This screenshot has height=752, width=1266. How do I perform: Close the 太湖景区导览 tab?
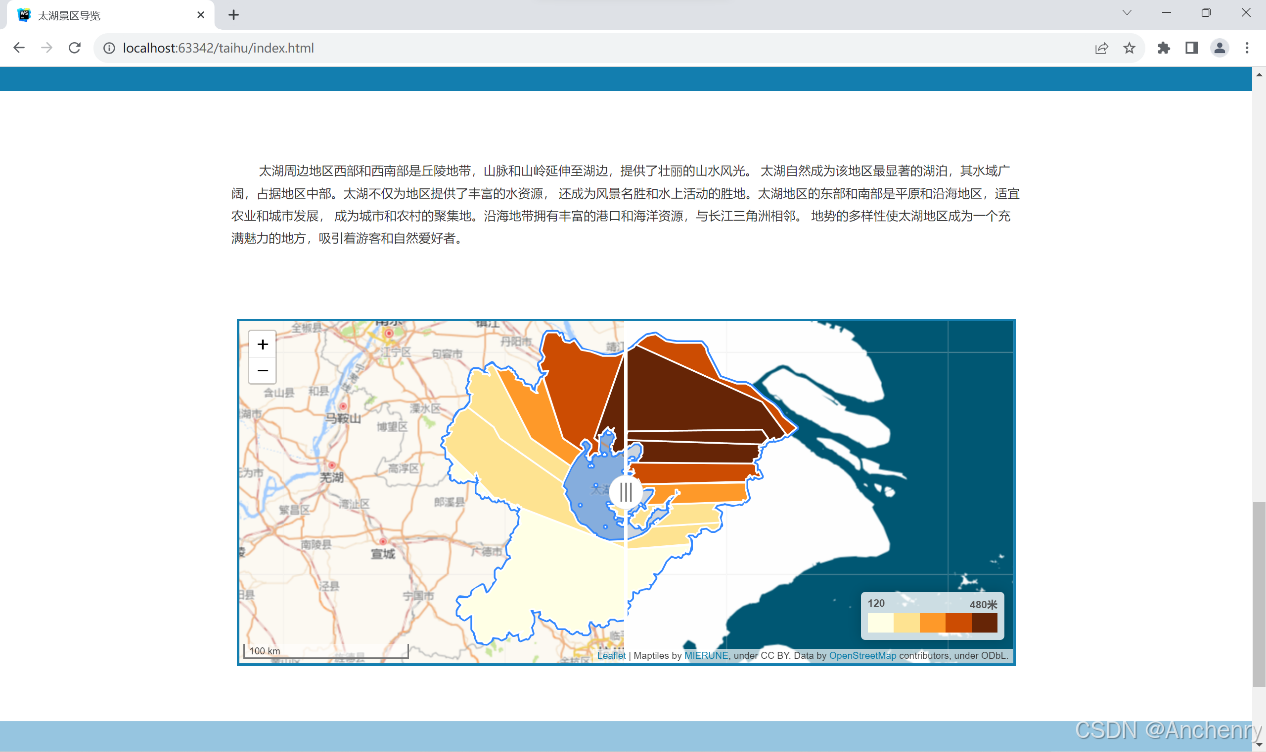click(201, 15)
